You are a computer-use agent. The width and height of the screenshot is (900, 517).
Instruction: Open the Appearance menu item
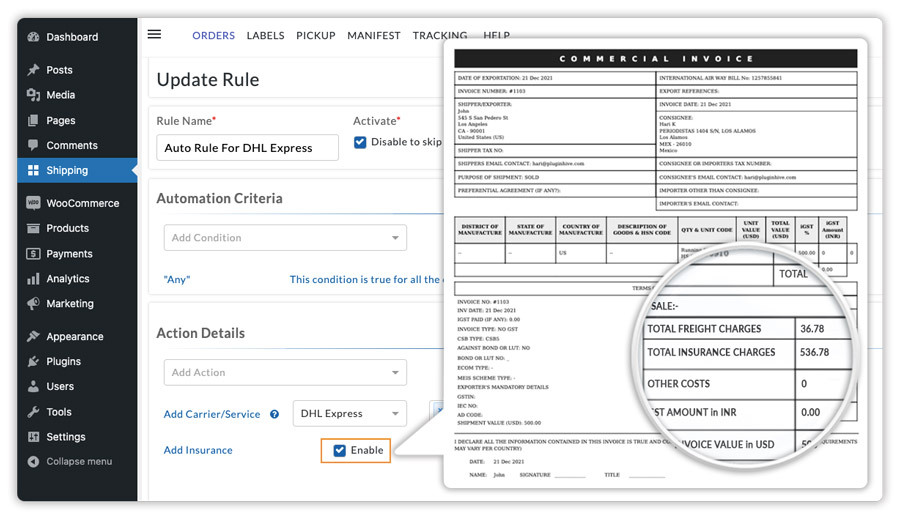pyautogui.click(x=77, y=336)
